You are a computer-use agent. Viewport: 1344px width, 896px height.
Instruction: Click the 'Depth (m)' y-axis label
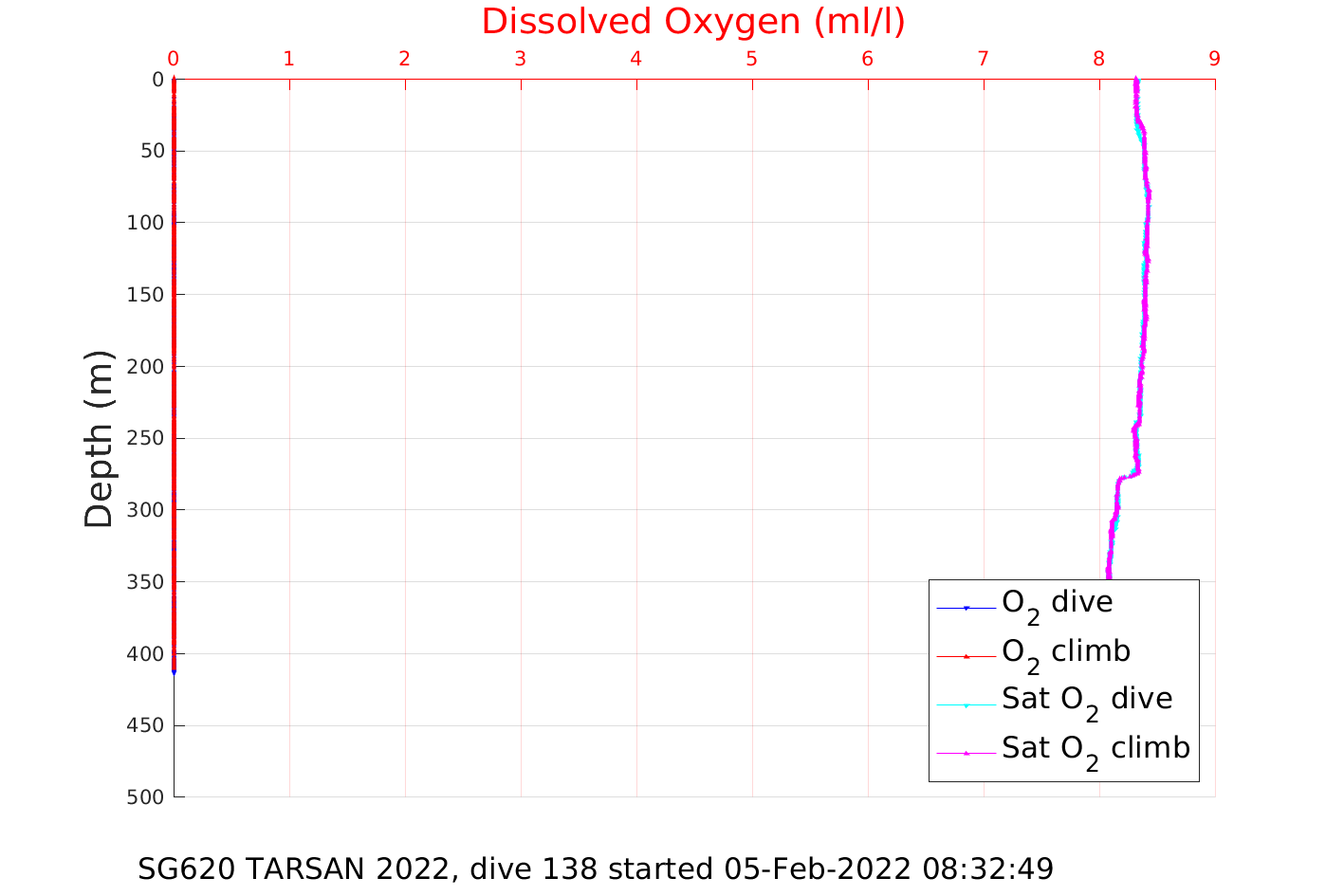99,438
